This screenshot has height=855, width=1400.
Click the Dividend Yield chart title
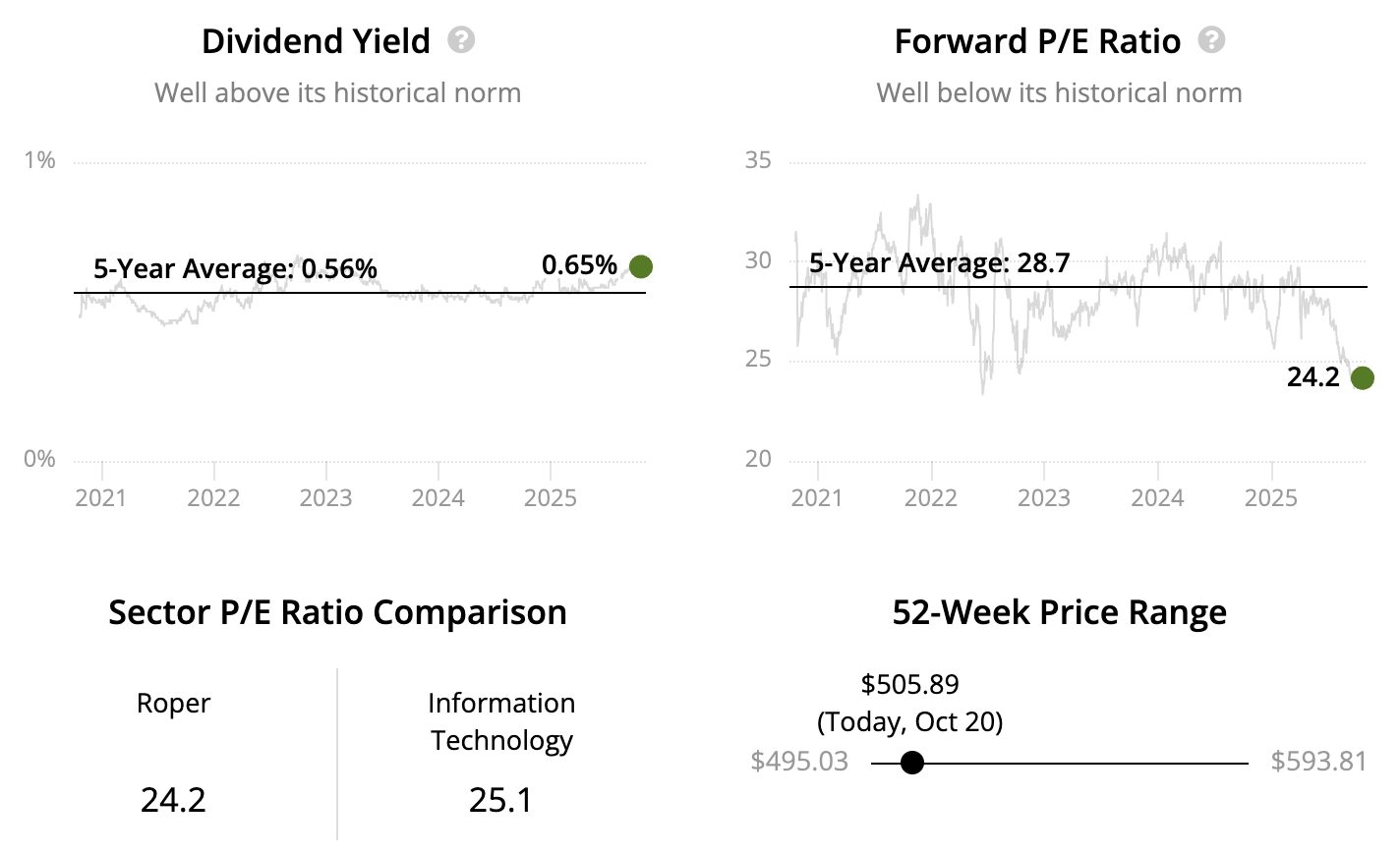tap(316, 41)
